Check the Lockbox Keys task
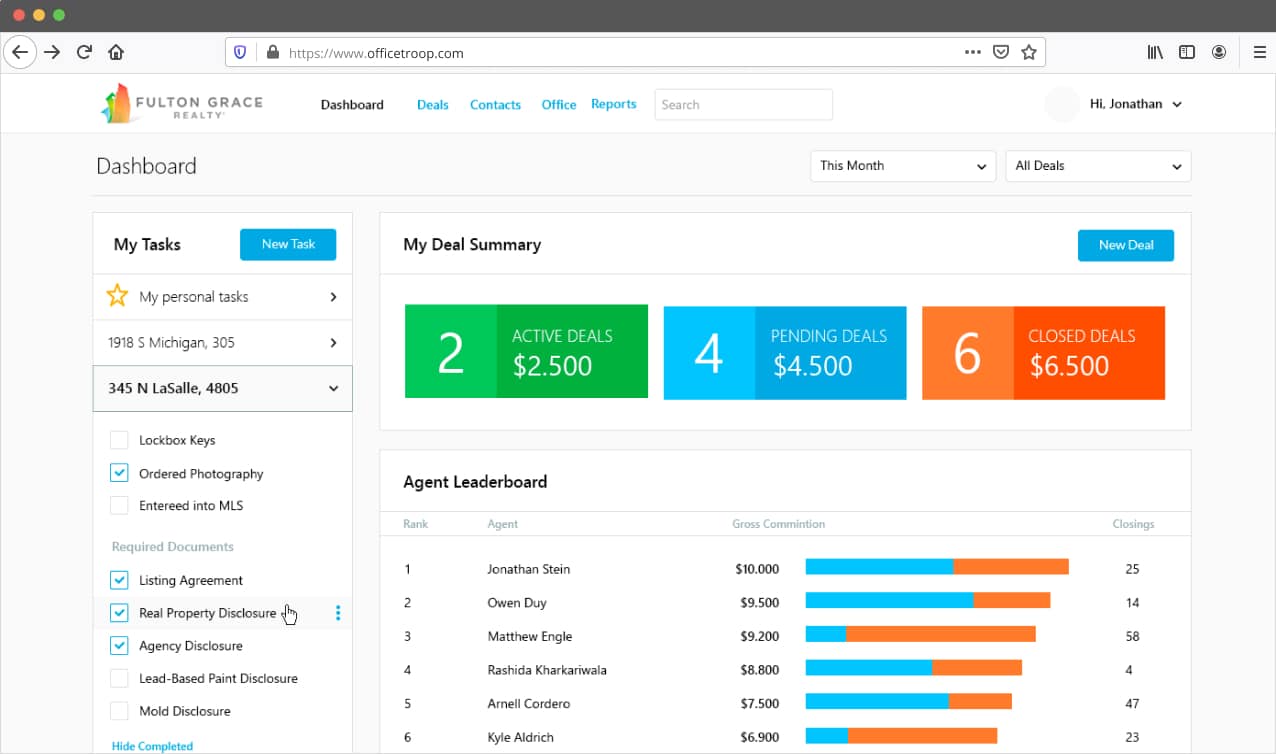This screenshot has height=754, width=1276. (119, 440)
